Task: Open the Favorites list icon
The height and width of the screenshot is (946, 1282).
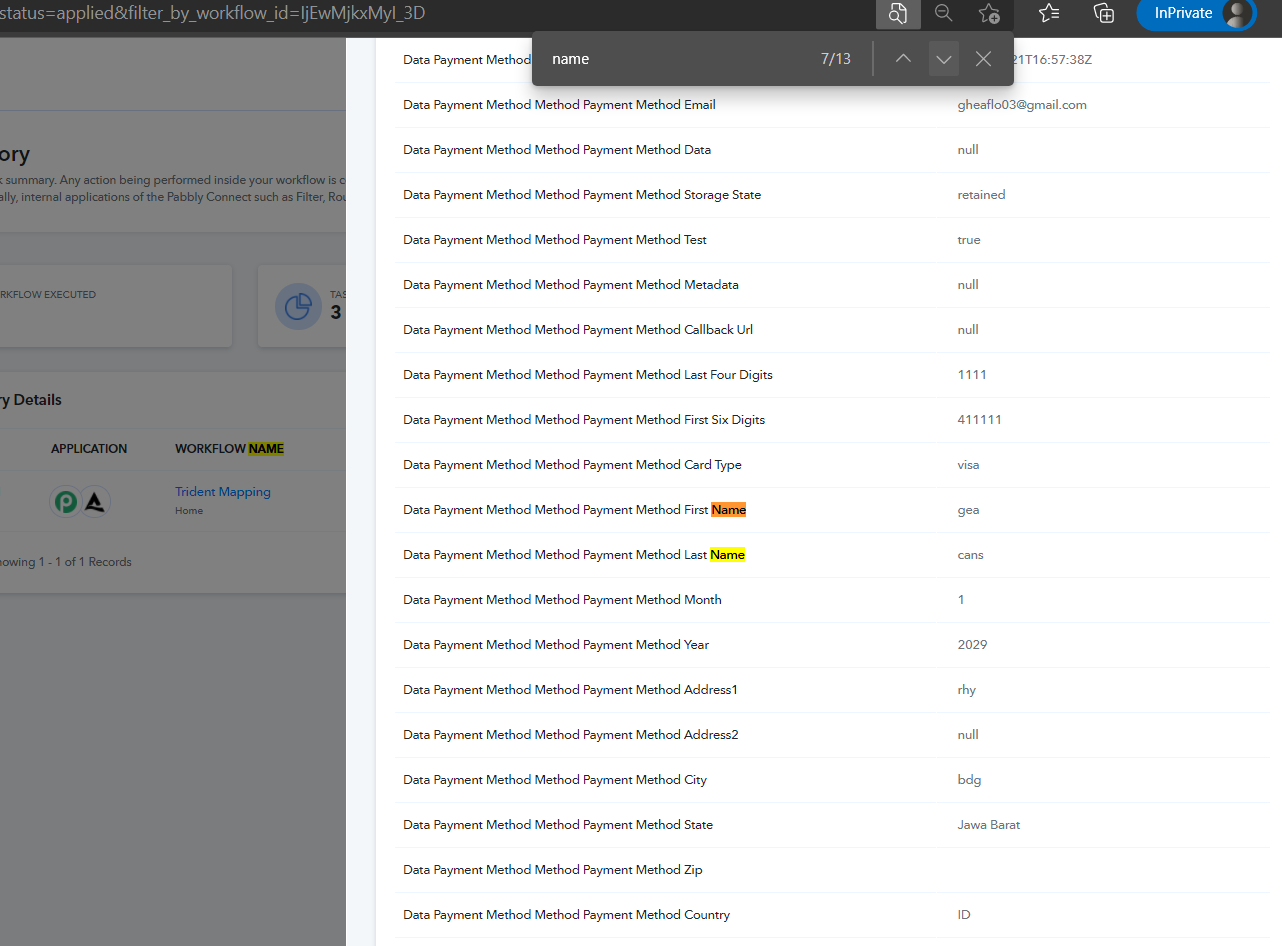Action: (1049, 13)
